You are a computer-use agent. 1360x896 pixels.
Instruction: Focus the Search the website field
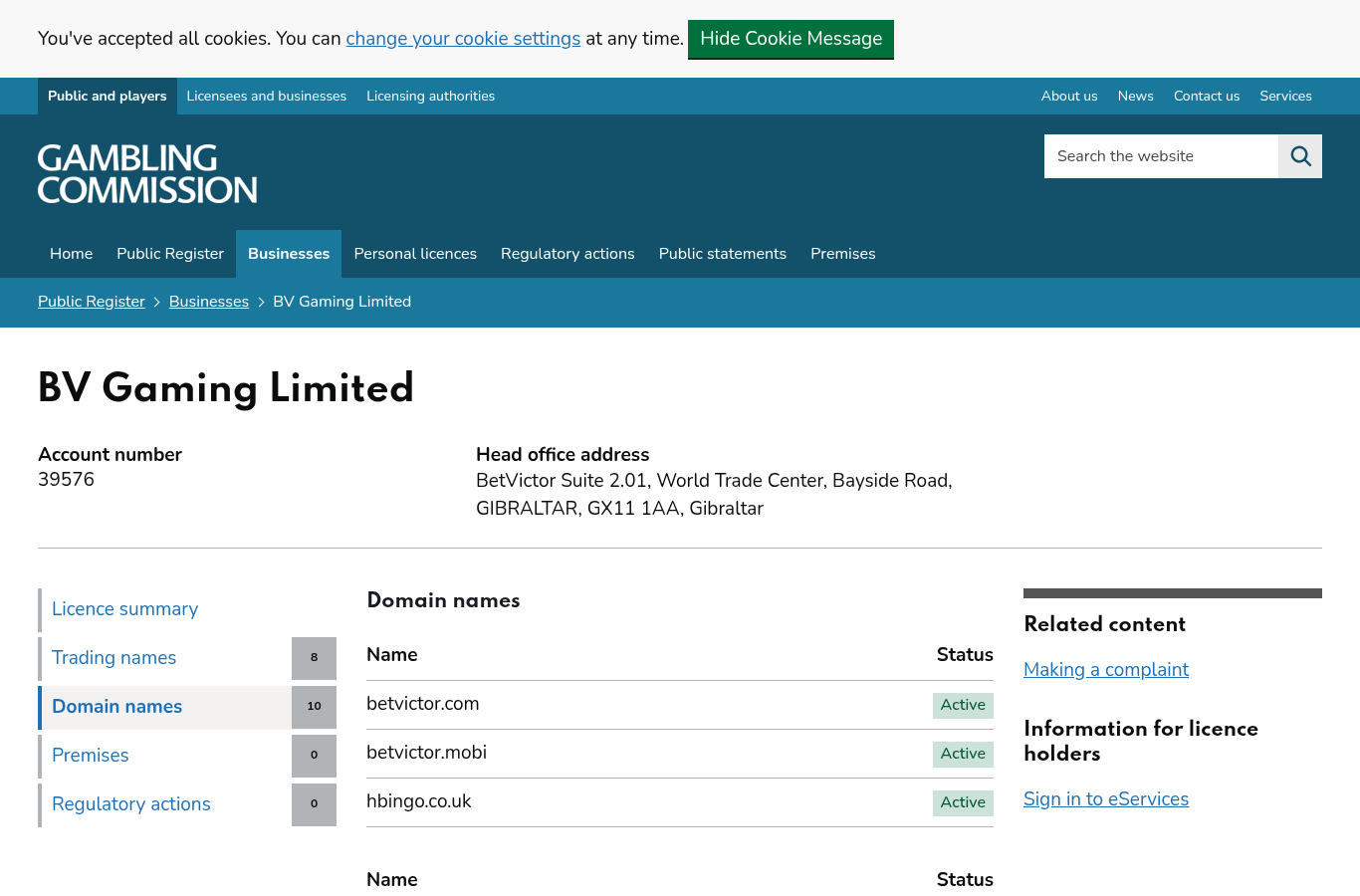[1161, 156]
